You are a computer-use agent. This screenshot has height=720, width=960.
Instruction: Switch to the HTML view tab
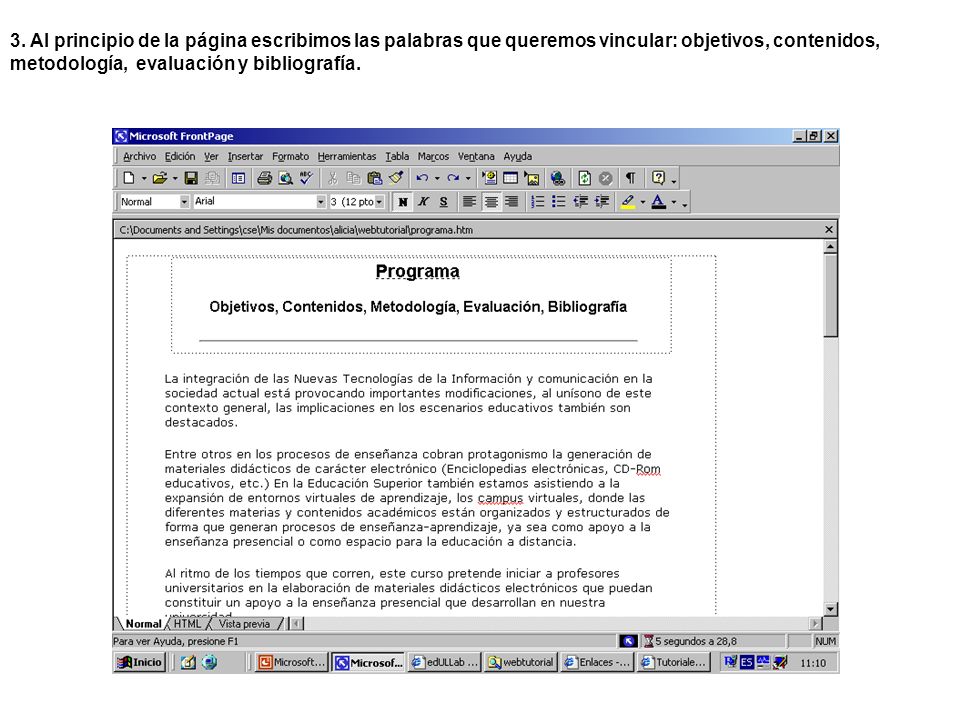point(187,624)
